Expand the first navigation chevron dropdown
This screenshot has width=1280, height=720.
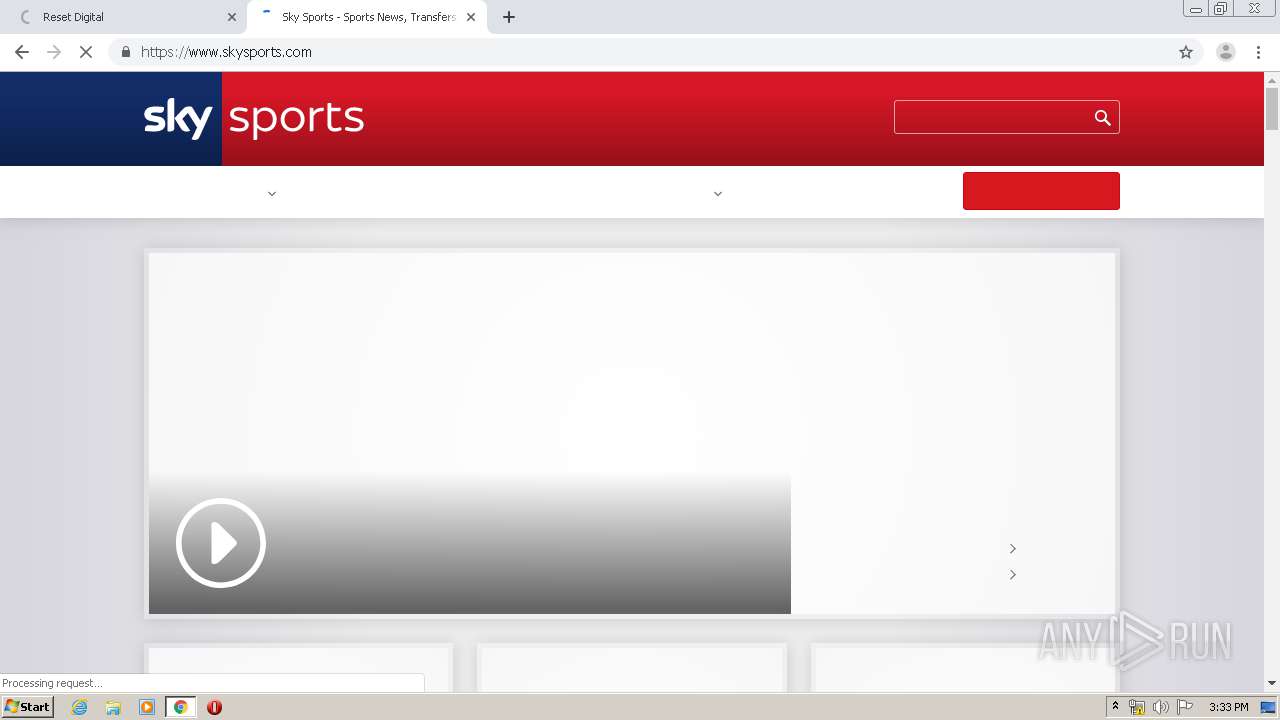point(272,193)
